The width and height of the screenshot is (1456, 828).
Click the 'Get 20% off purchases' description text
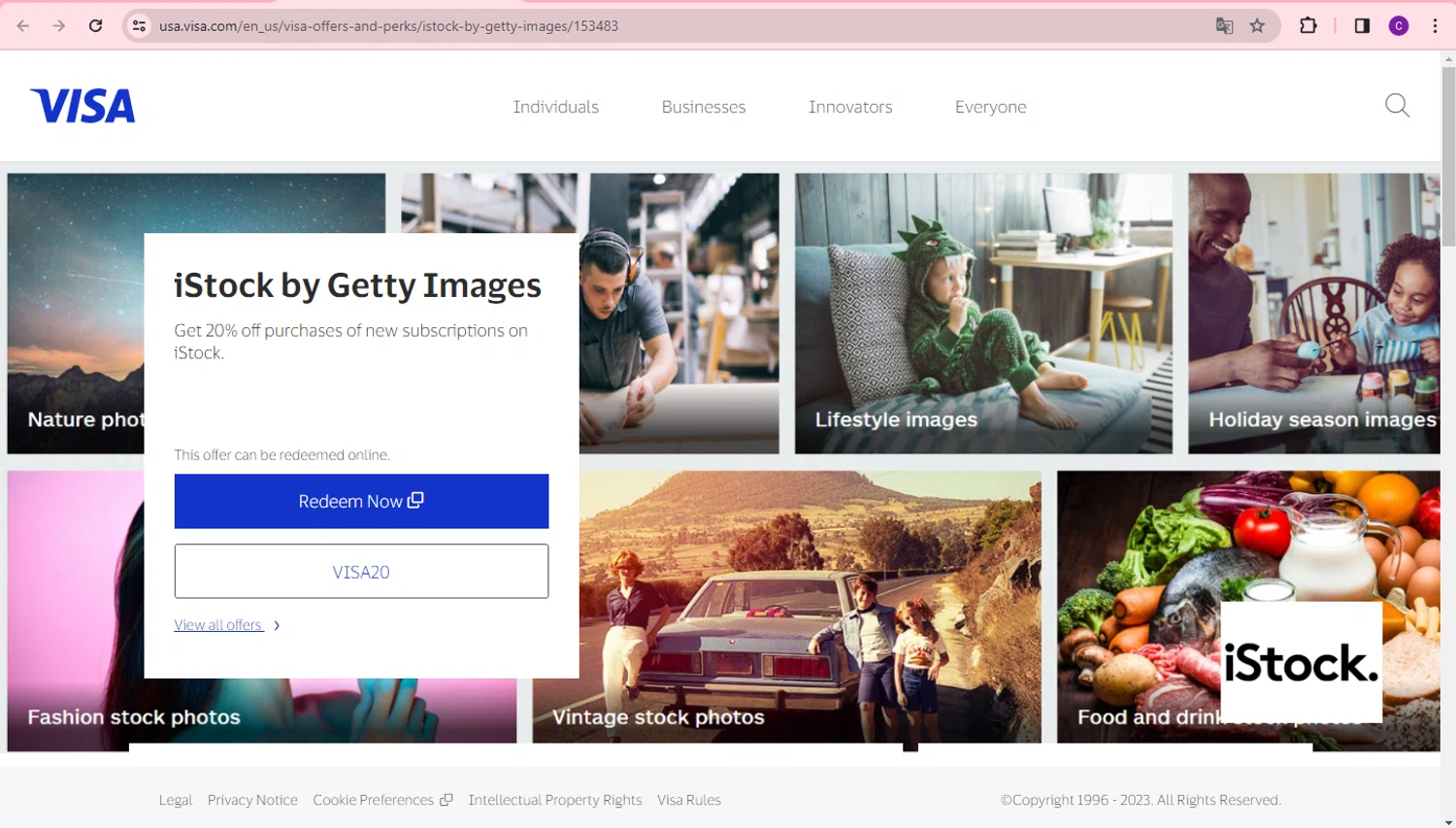(x=350, y=341)
